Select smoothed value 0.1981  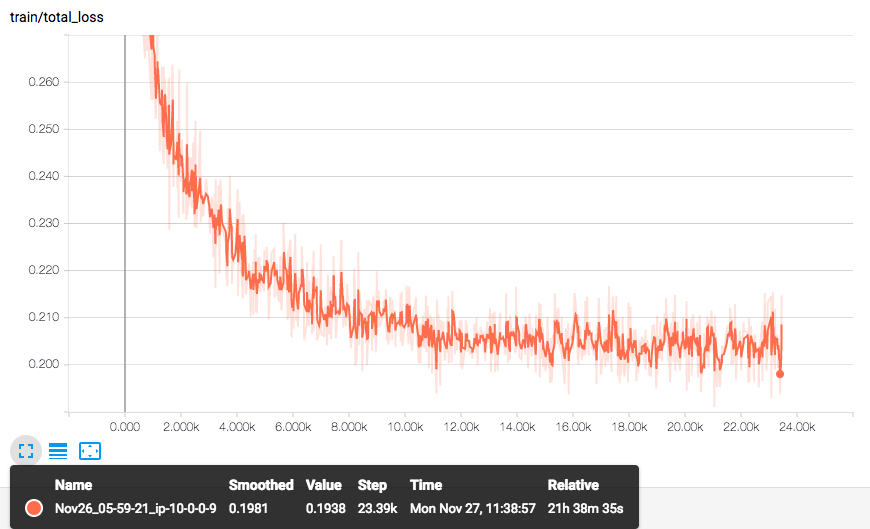[x=248, y=508]
